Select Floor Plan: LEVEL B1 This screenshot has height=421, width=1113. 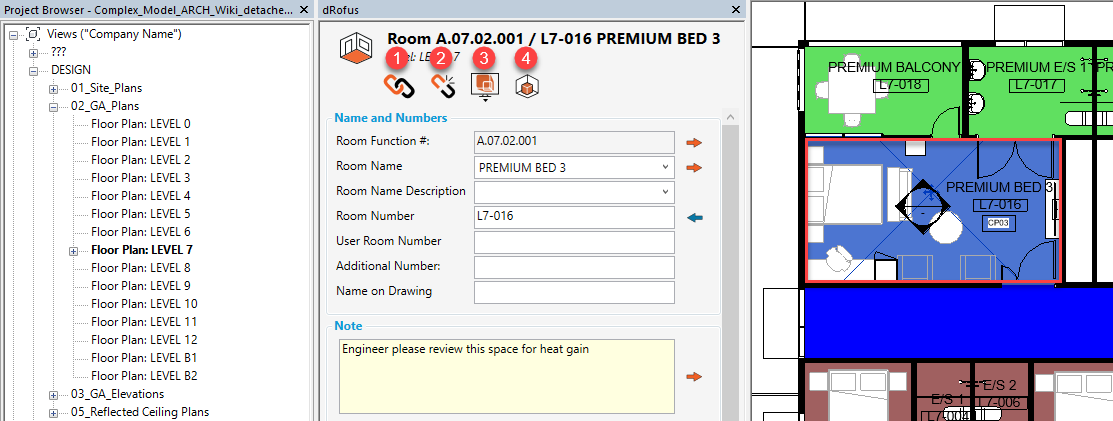[x=144, y=358]
